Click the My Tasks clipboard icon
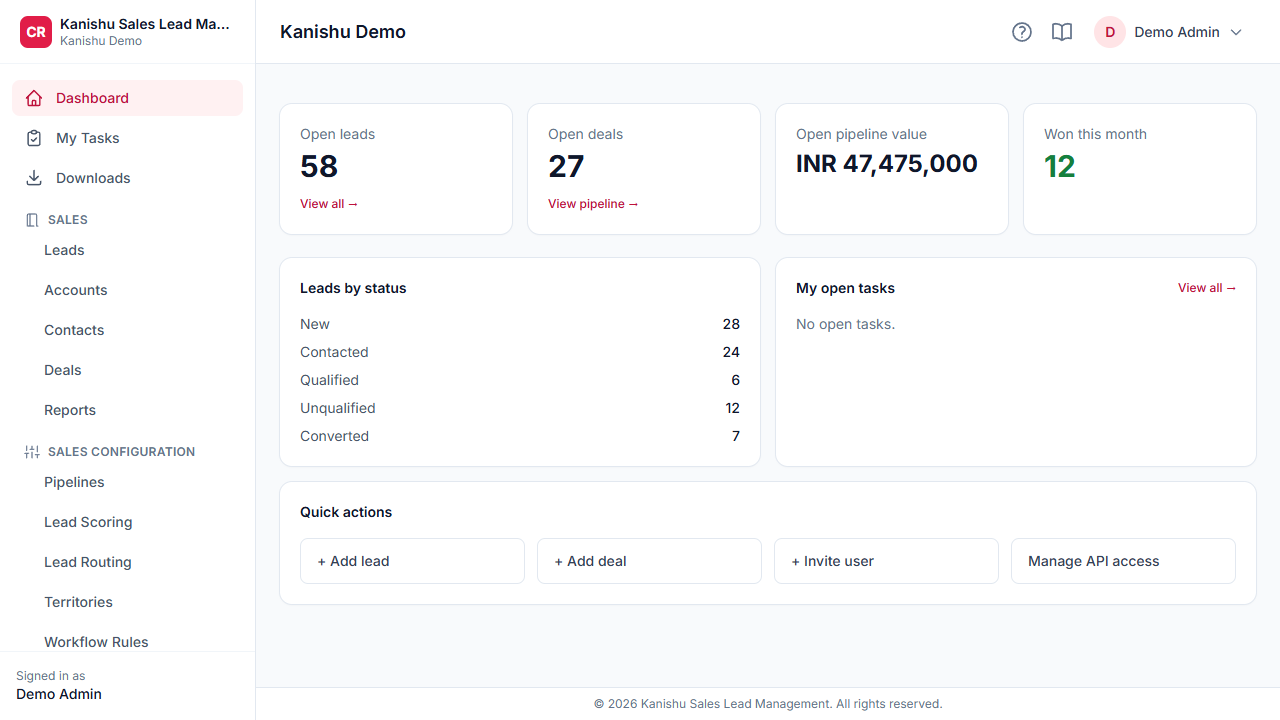The width and height of the screenshot is (1280, 720). [x=34, y=138]
